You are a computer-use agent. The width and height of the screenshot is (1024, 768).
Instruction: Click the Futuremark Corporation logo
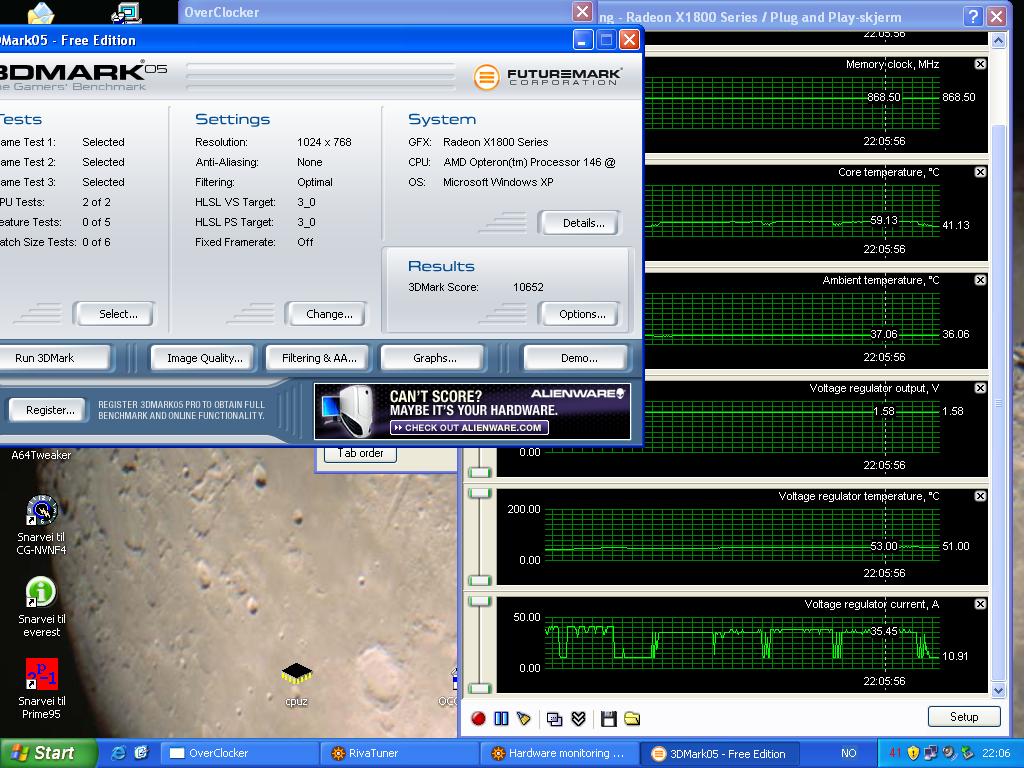pos(547,76)
